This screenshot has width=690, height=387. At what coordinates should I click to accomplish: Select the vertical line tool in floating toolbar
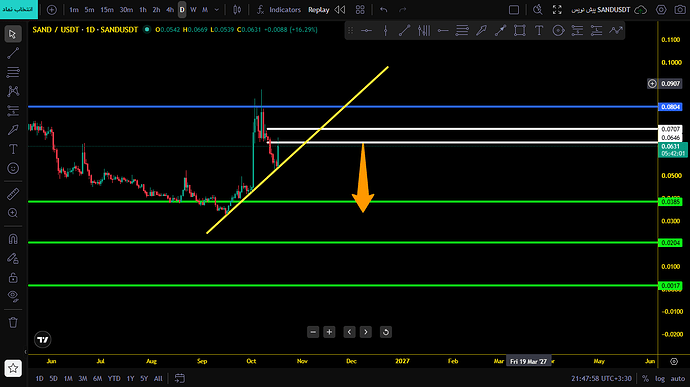(x=385, y=30)
